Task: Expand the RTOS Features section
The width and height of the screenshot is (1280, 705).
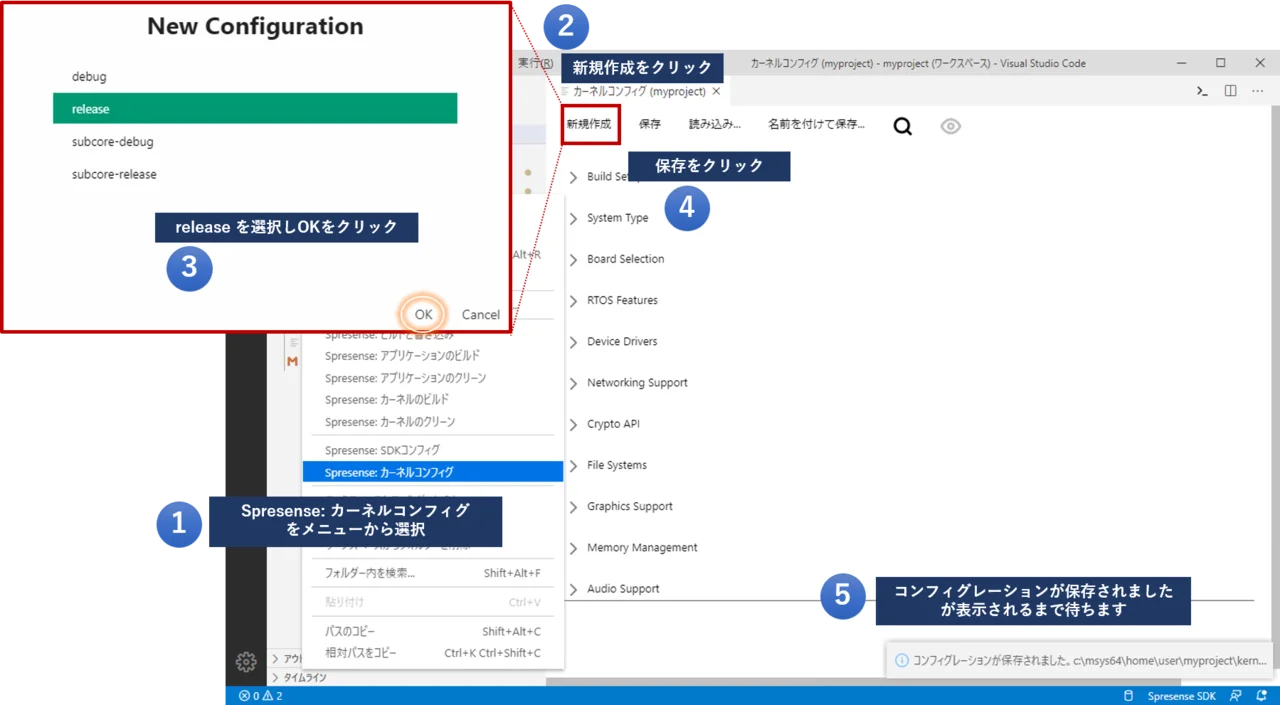Action: tap(614, 300)
